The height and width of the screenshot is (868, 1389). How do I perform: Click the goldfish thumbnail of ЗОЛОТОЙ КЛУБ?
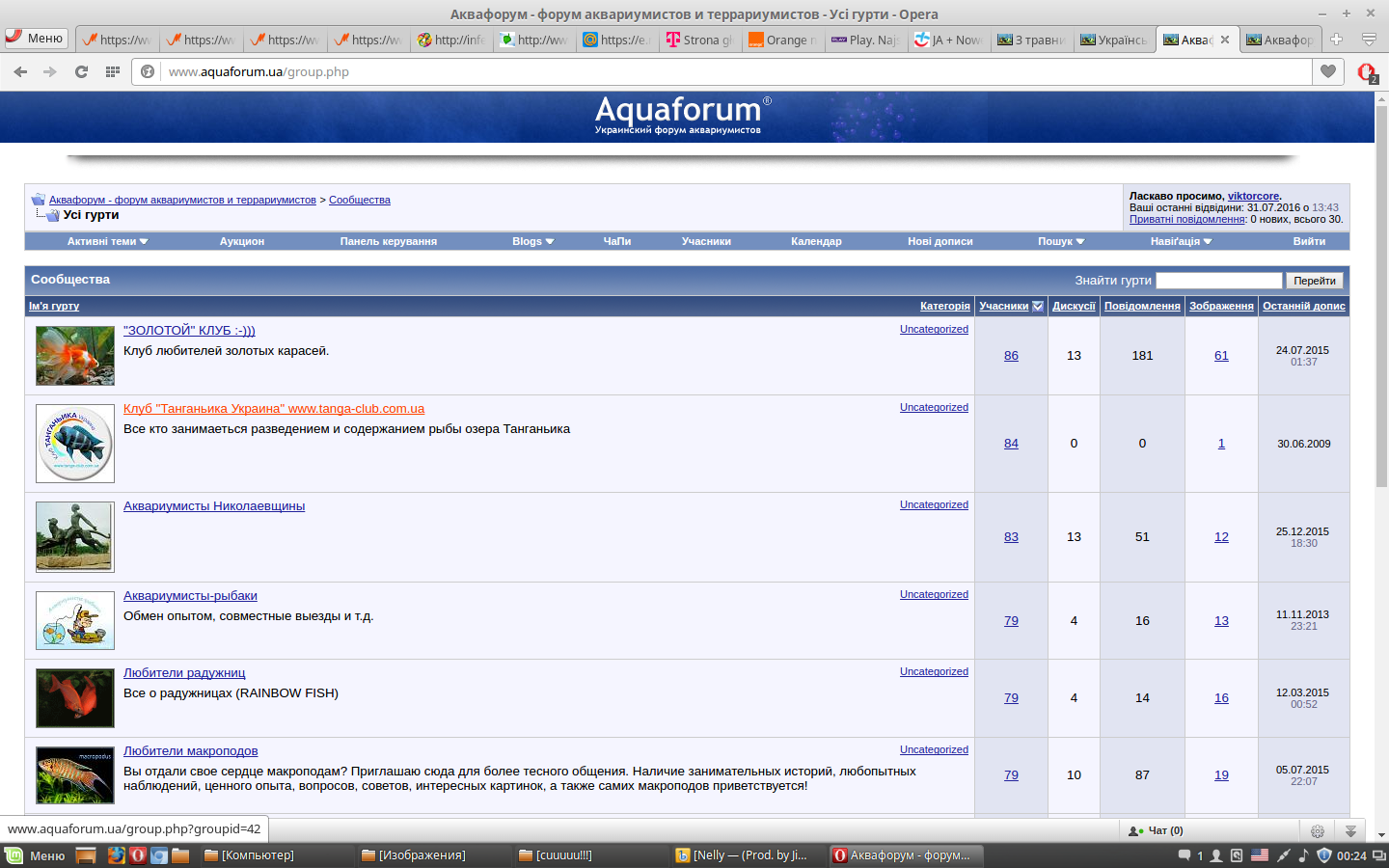[75, 356]
